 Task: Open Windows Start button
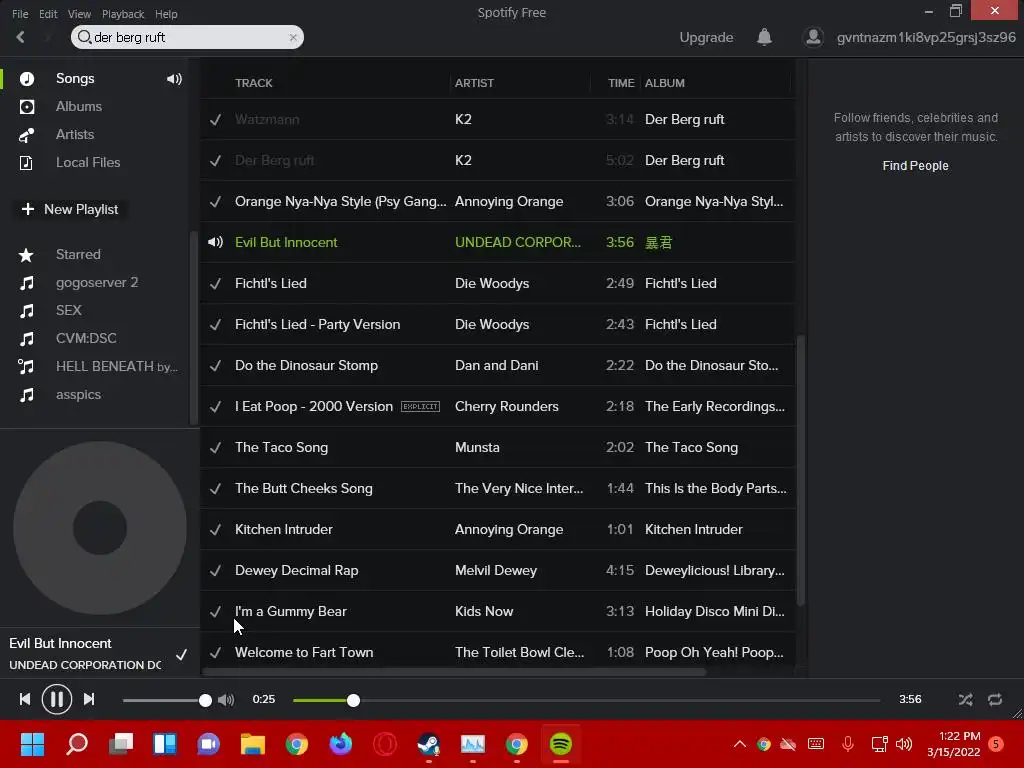click(x=32, y=744)
